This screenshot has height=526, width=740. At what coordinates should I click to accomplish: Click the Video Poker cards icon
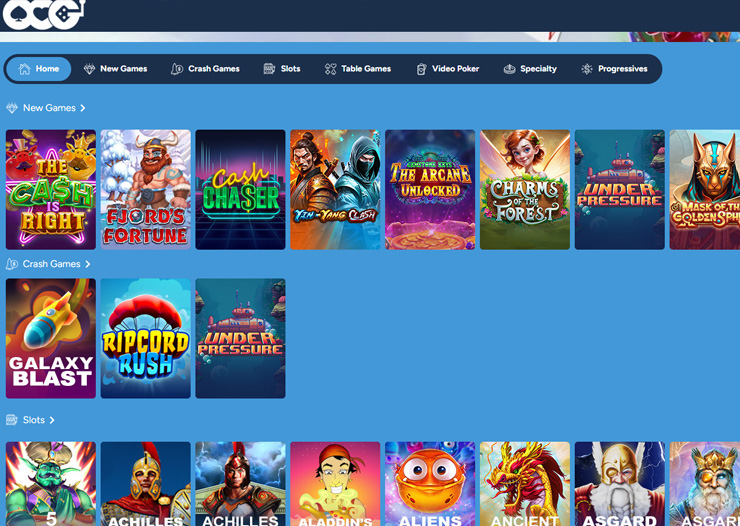(421, 69)
